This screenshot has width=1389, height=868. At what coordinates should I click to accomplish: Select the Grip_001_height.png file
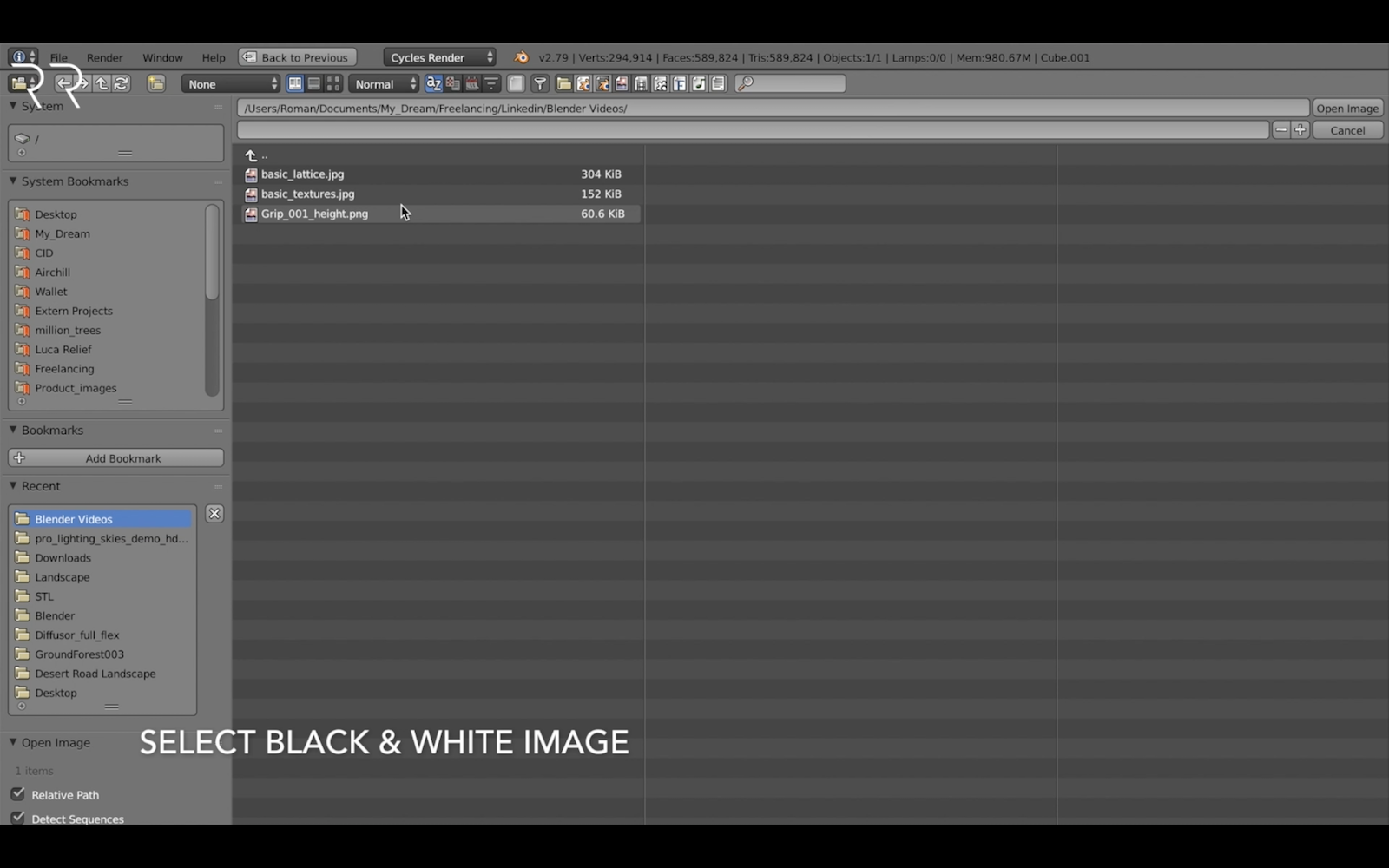pos(314,214)
